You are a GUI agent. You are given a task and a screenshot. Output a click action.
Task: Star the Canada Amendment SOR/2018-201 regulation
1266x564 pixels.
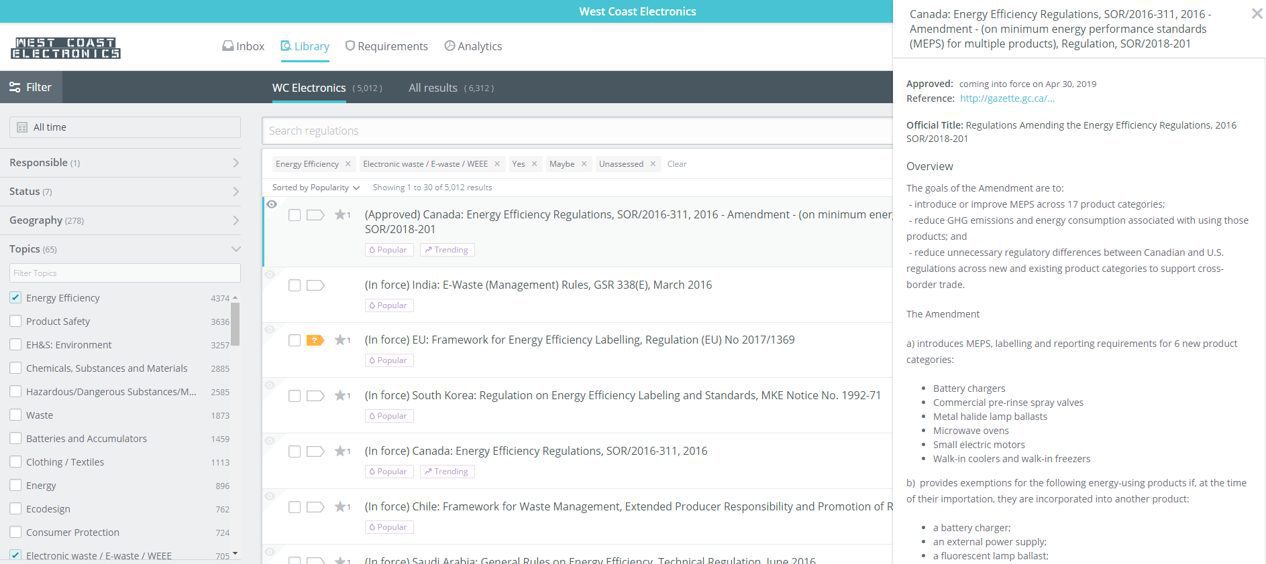[340, 215]
